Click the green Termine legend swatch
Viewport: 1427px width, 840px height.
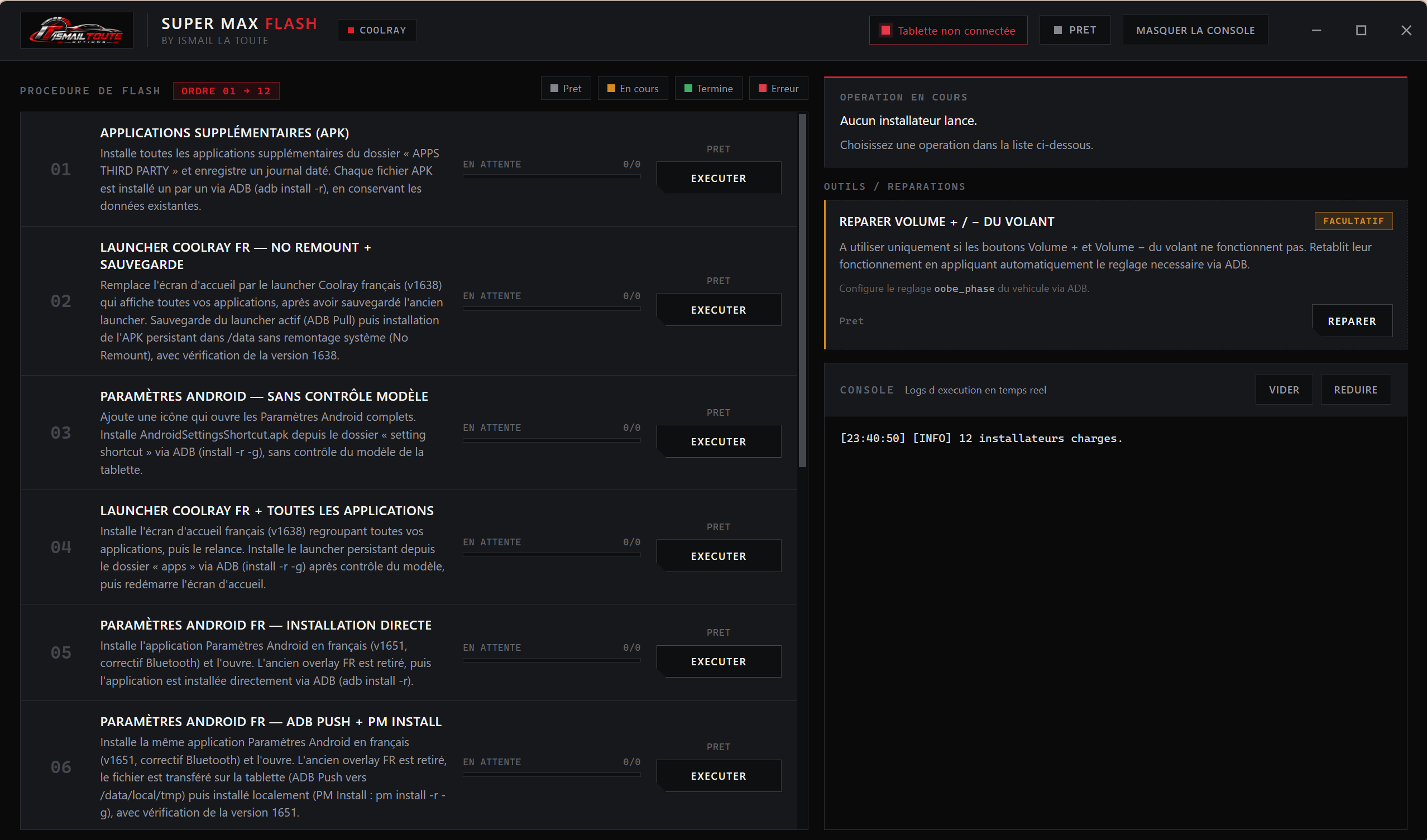[688, 89]
